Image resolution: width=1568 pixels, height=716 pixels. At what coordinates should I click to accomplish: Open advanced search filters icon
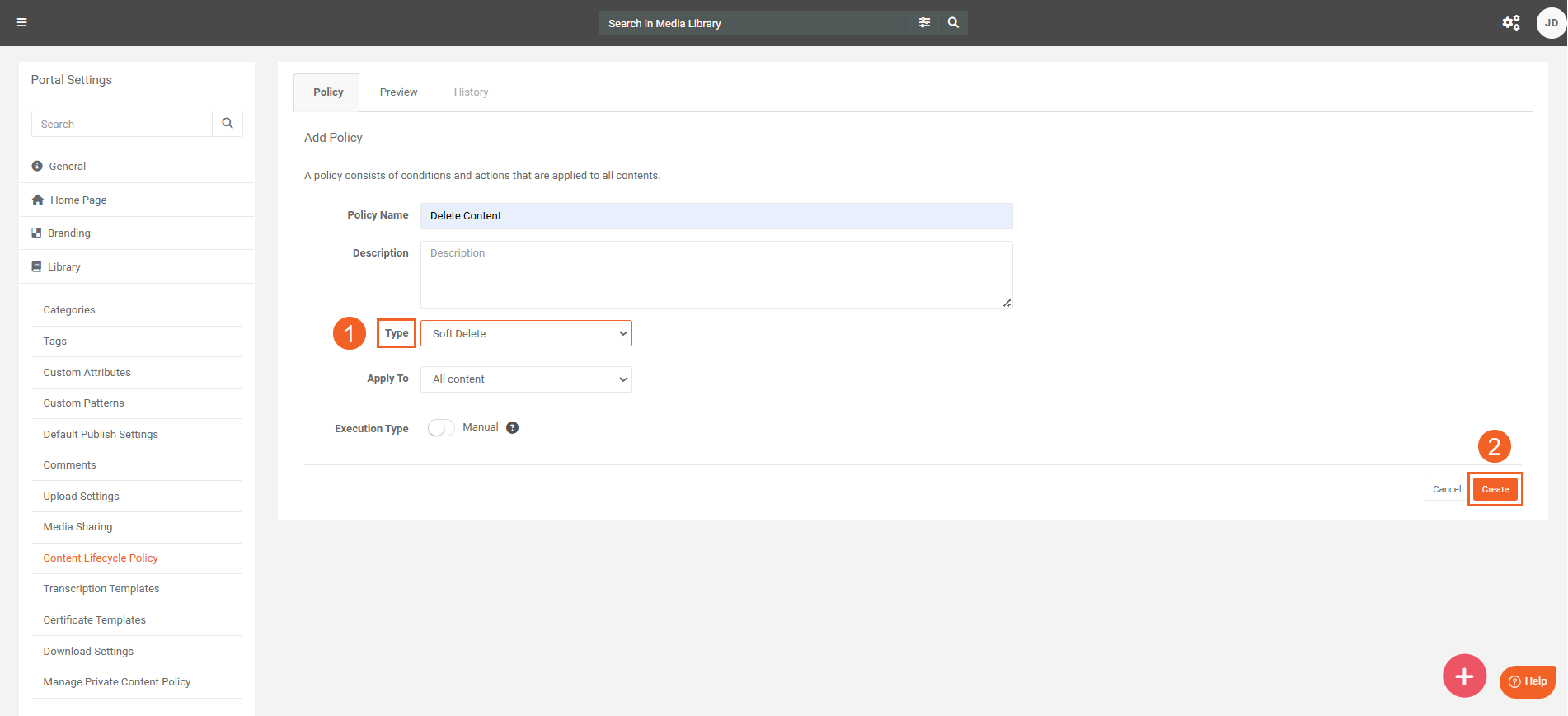[924, 23]
